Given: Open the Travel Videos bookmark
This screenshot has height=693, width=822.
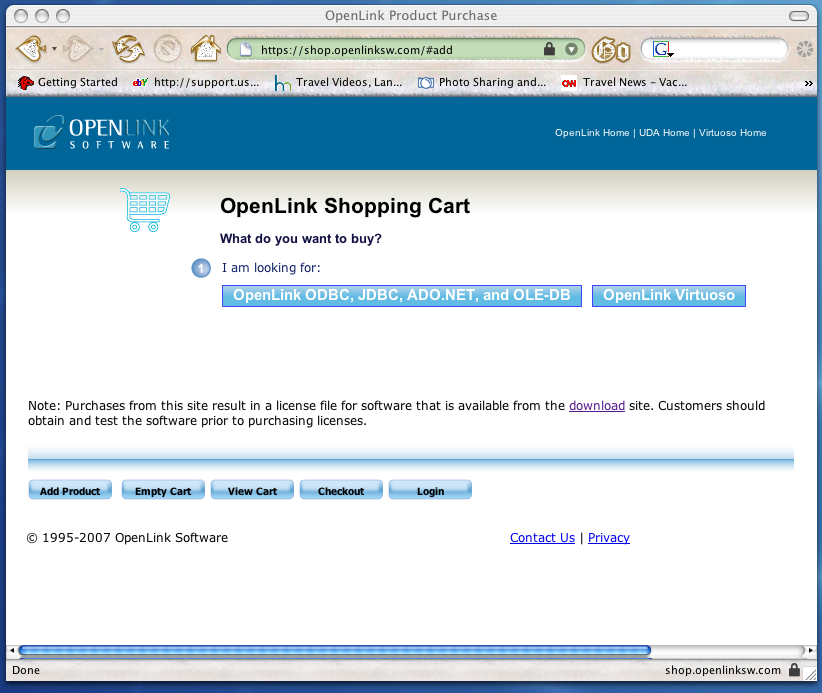Looking at the screenshot, I should pos(338,82).
